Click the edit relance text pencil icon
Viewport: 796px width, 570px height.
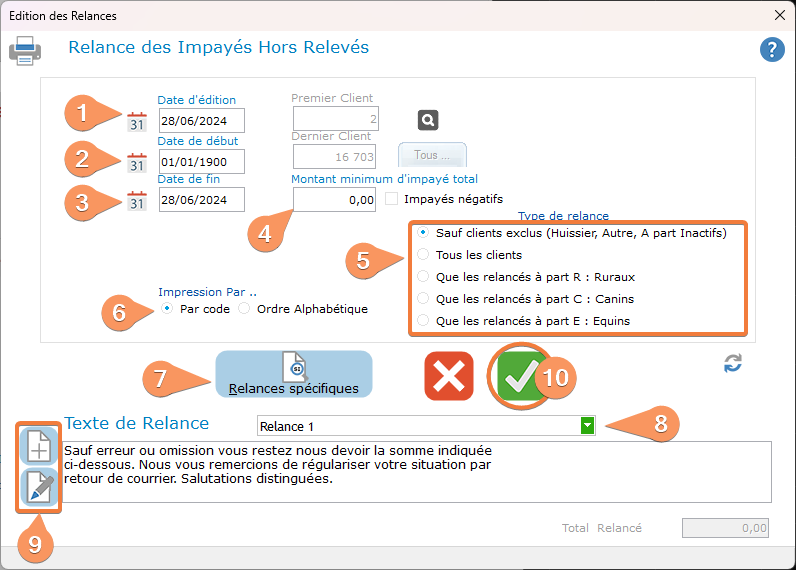[39, 487]
